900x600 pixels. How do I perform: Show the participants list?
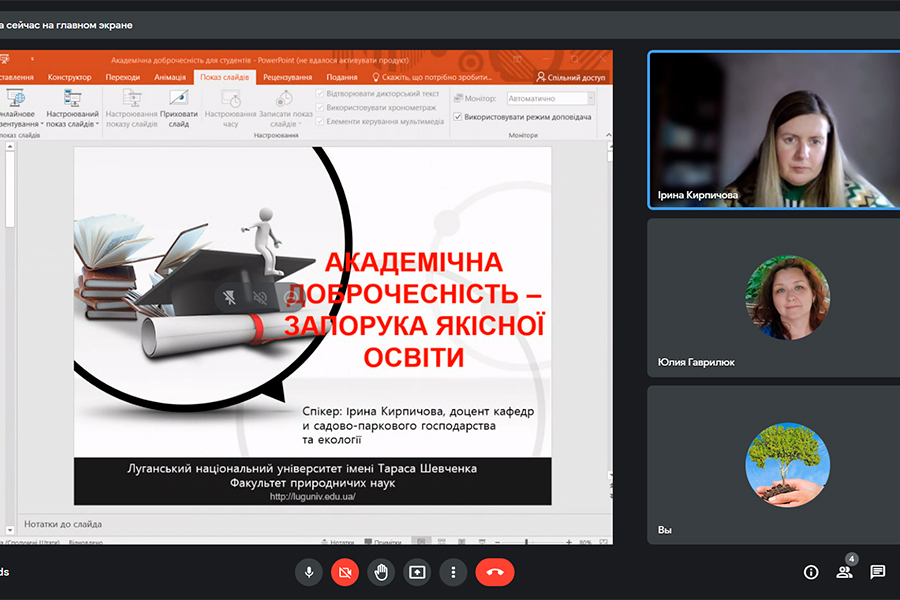tap(844, 572)
